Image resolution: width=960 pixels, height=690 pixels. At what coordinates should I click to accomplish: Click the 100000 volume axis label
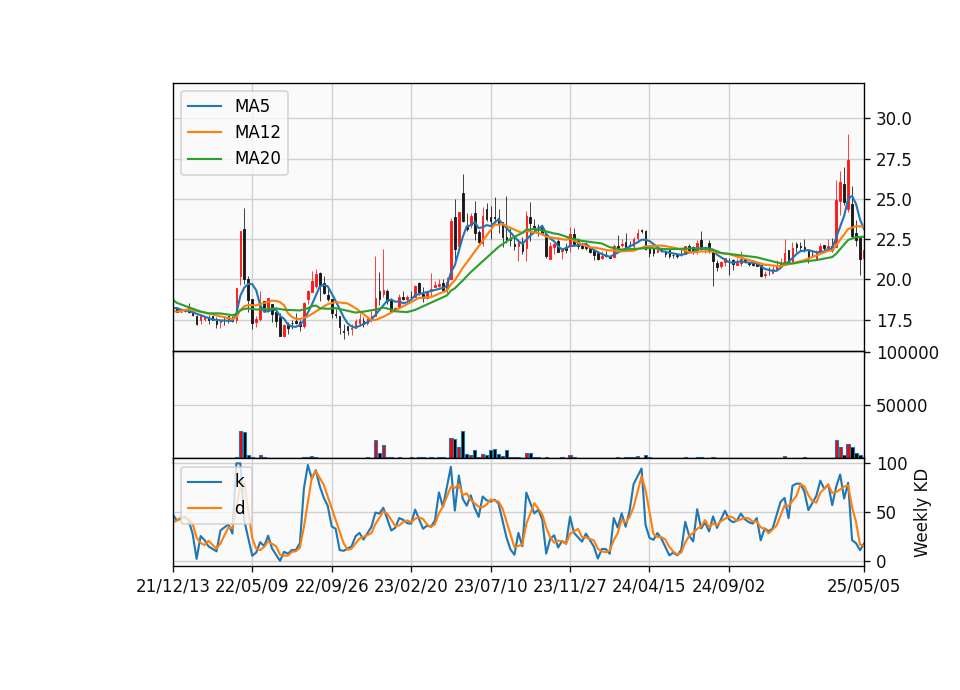point(907,353)
